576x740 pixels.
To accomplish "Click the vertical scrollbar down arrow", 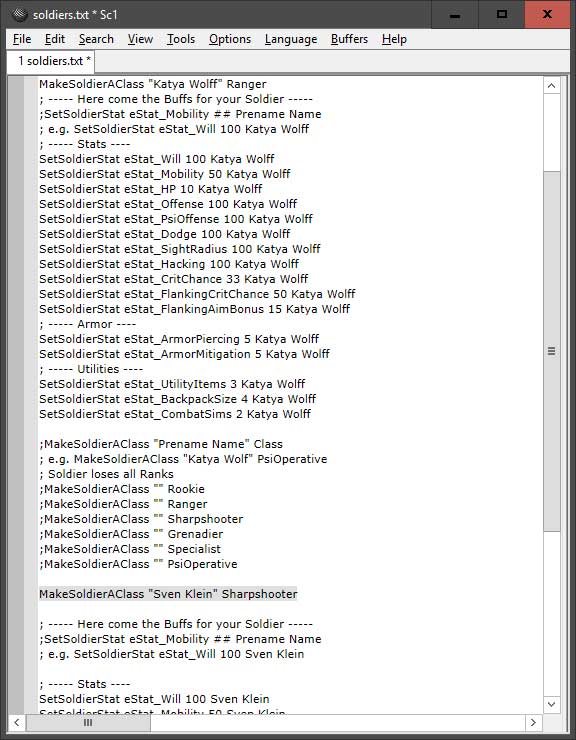I will (x=551, y=704).
